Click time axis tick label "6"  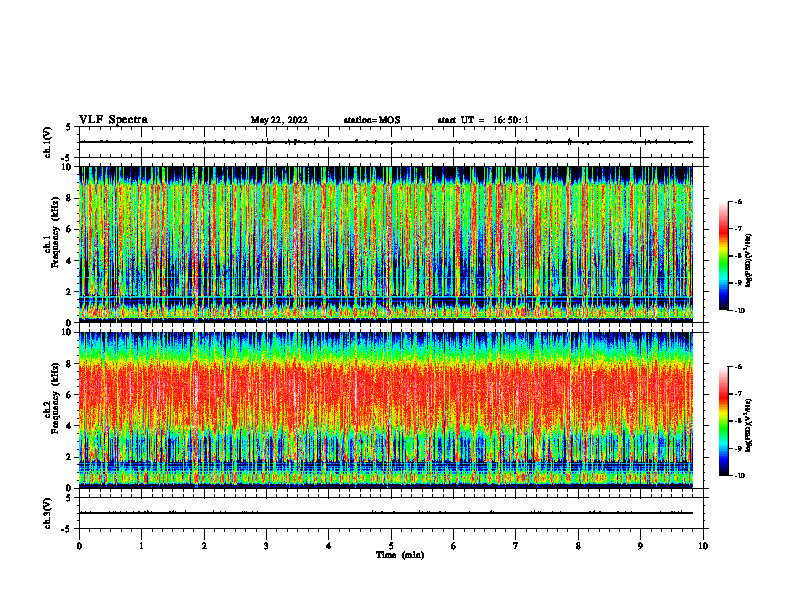coord(454,546)
